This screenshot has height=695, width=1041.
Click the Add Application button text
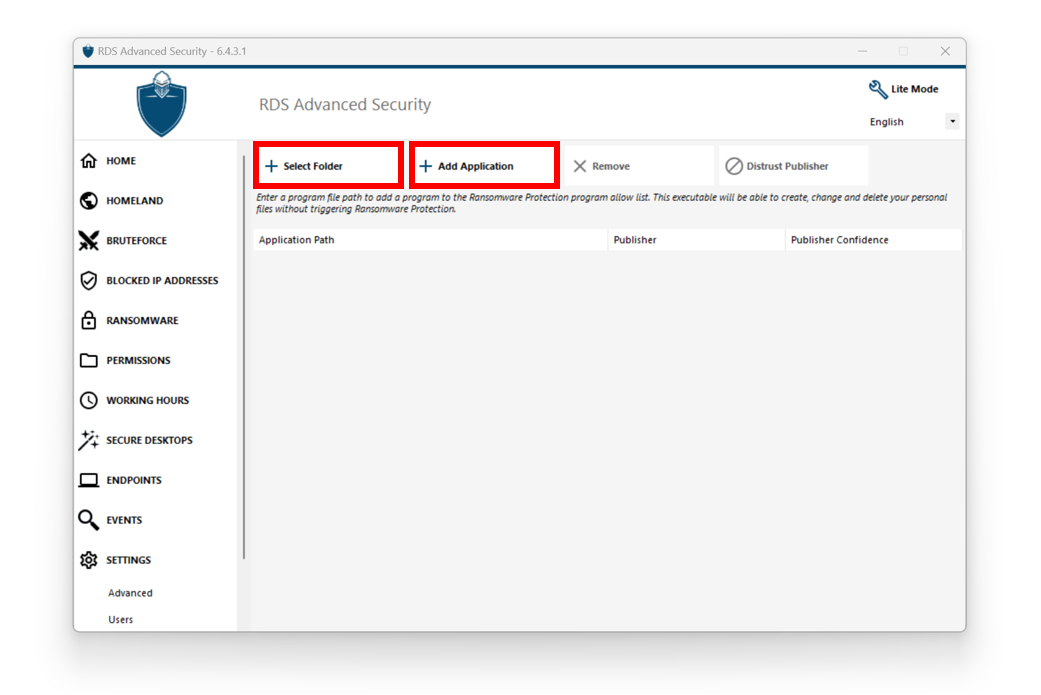(475, 166)
